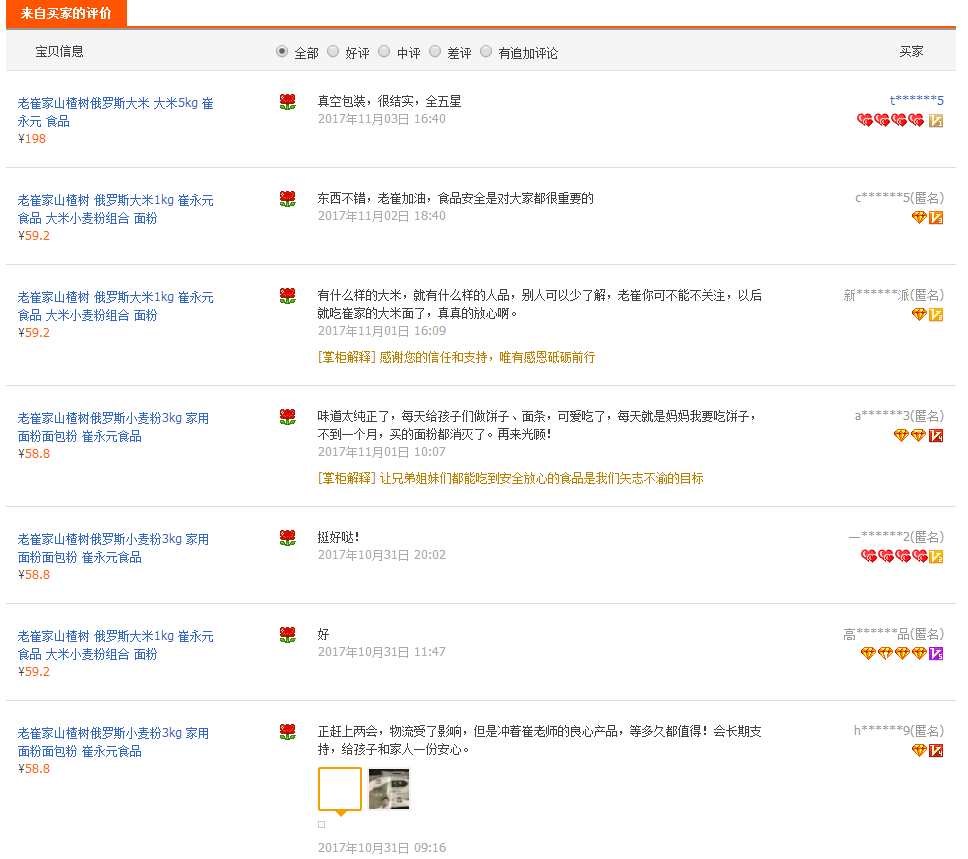Select the 全部 radio filter
968x859 pixels.
[282, 52]
